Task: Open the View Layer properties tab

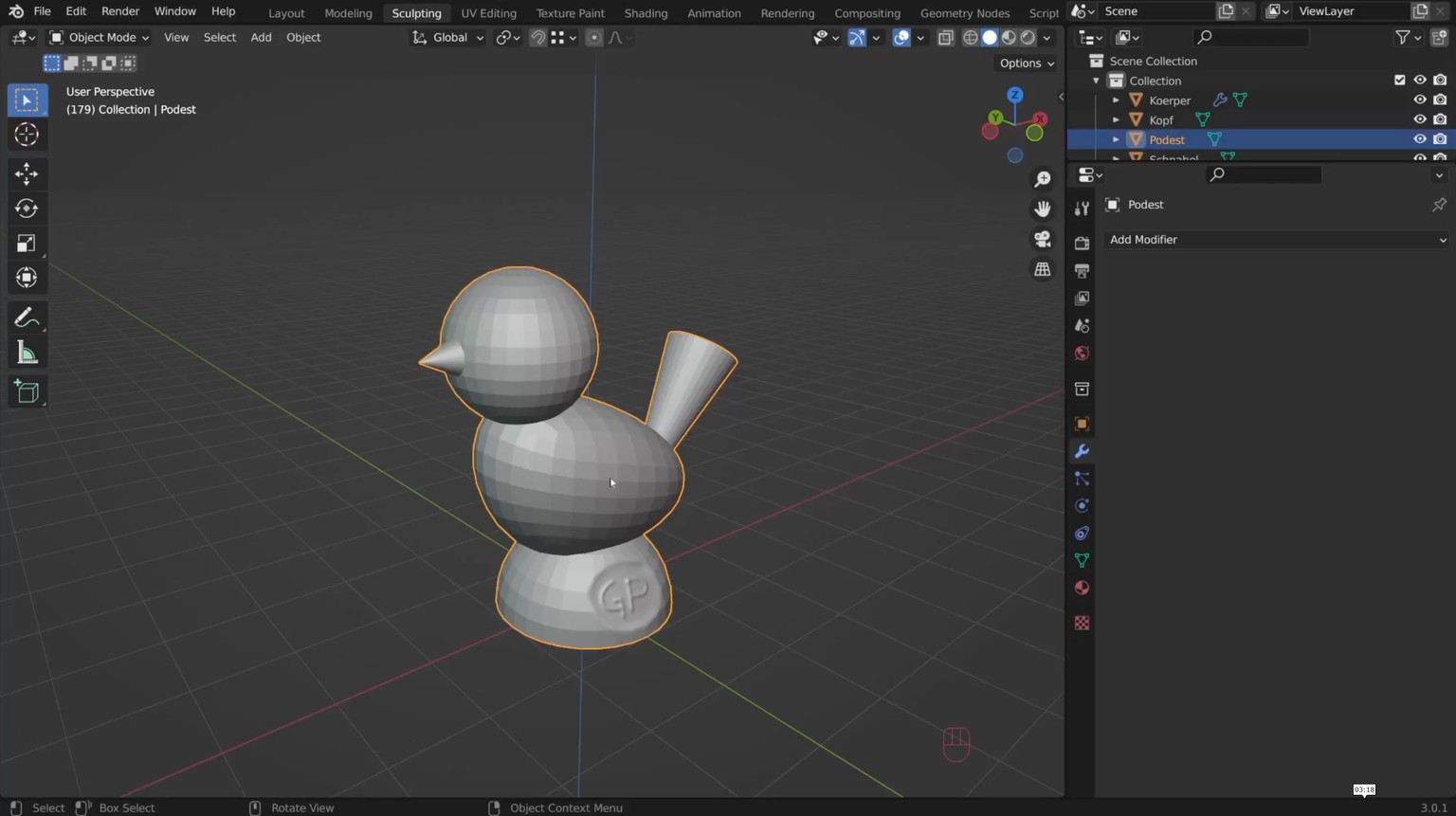Action: [1082, 298]
